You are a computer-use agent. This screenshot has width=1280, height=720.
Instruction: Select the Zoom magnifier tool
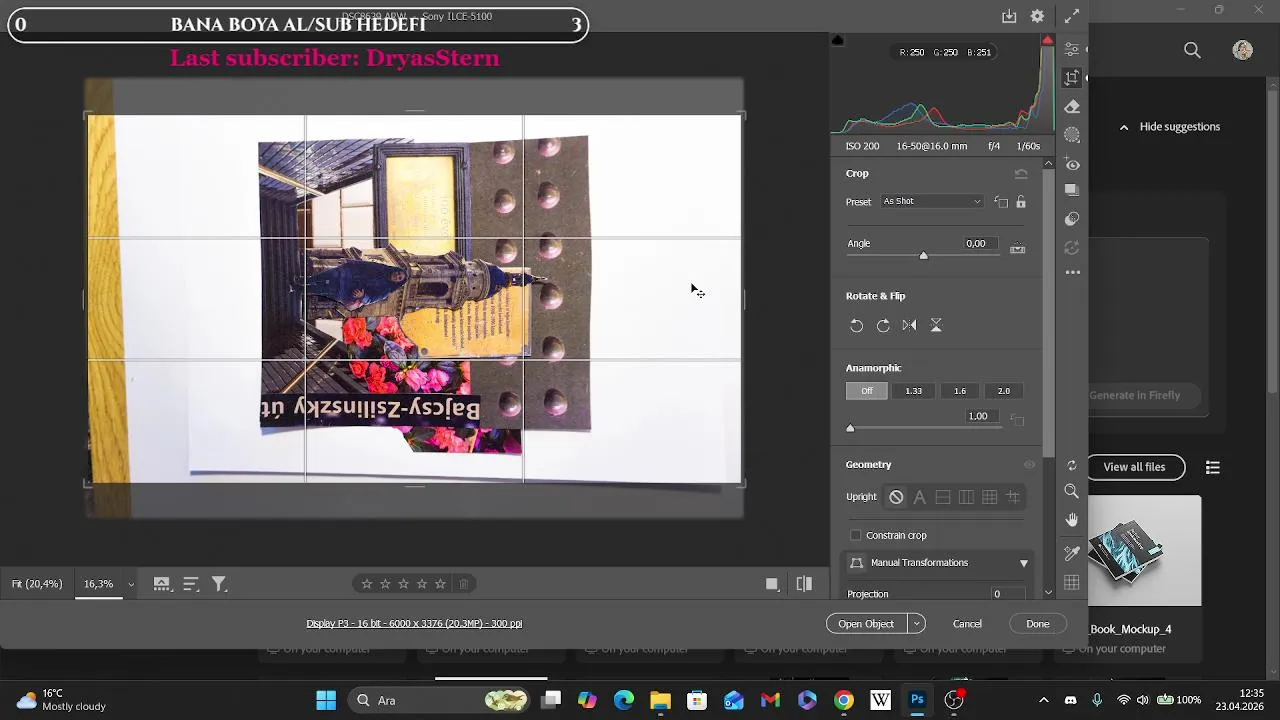click(1072, 491)
